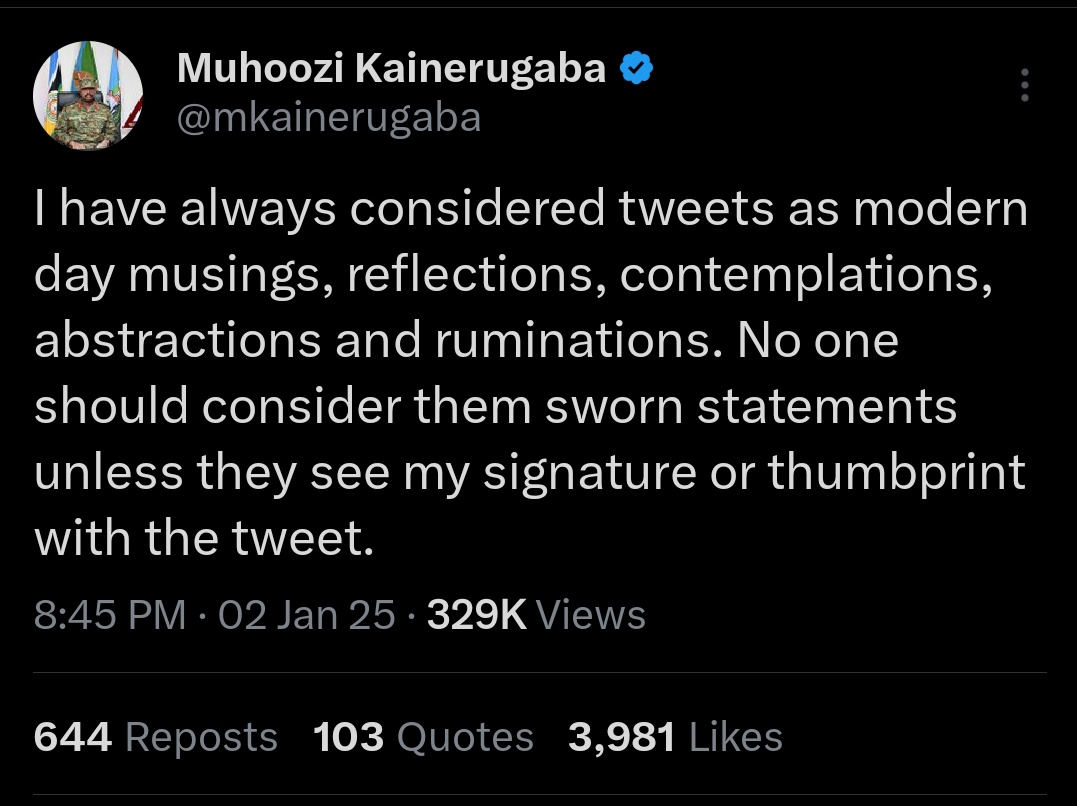Viewport: 1077px width, 806px height.
Task: Click the blue verified badge
Action: tap(637, 69)
